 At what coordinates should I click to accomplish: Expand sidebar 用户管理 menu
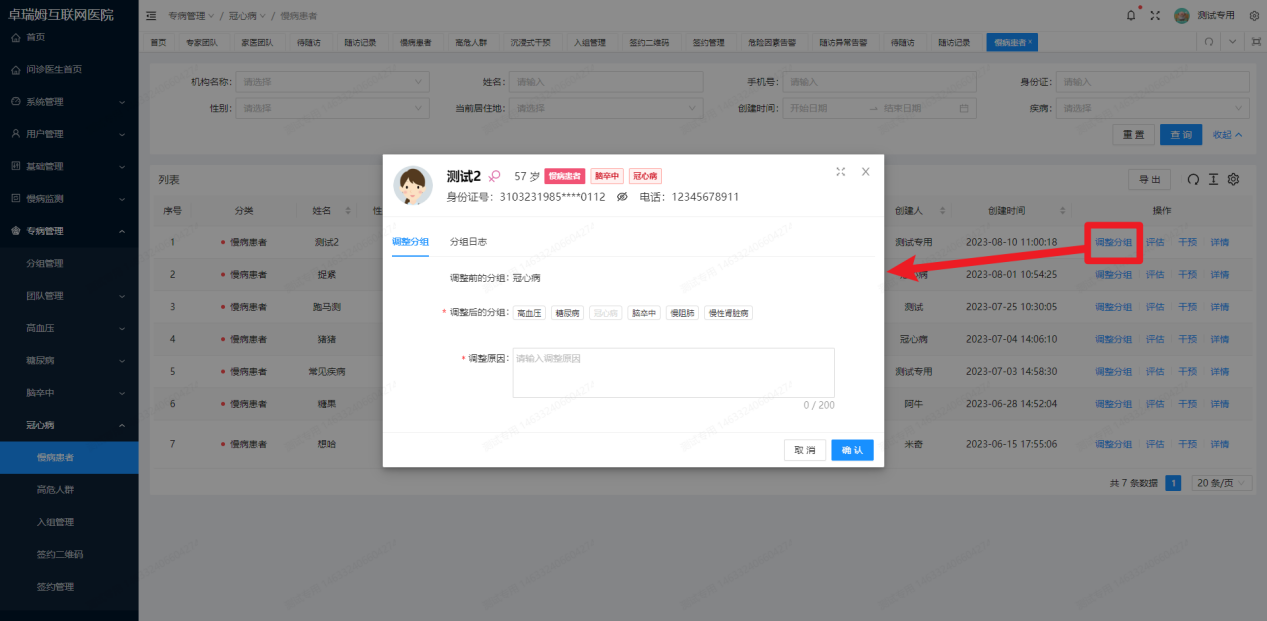(69, 134)
